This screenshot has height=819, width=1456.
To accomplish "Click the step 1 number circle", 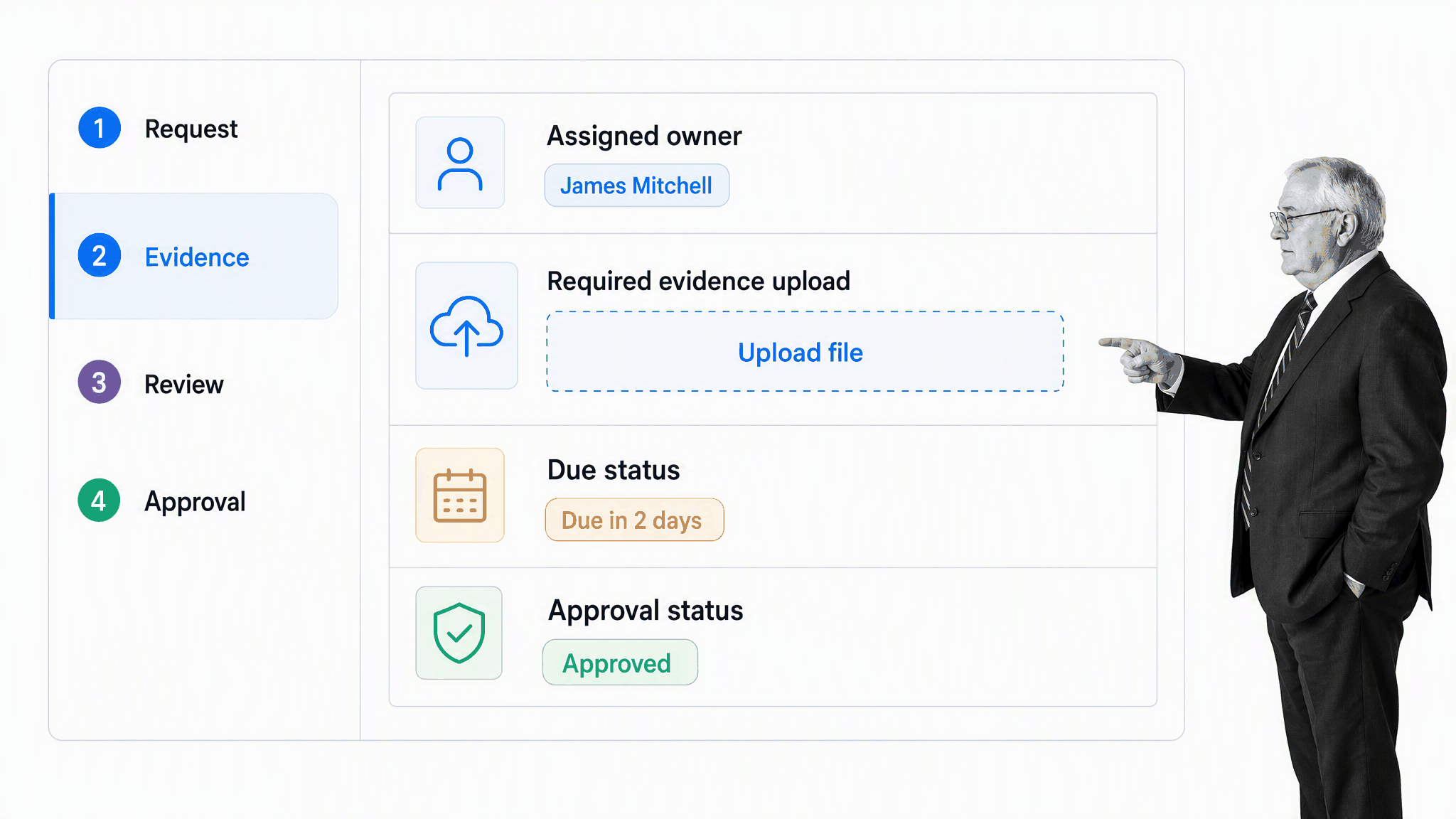I will [100, 128].
